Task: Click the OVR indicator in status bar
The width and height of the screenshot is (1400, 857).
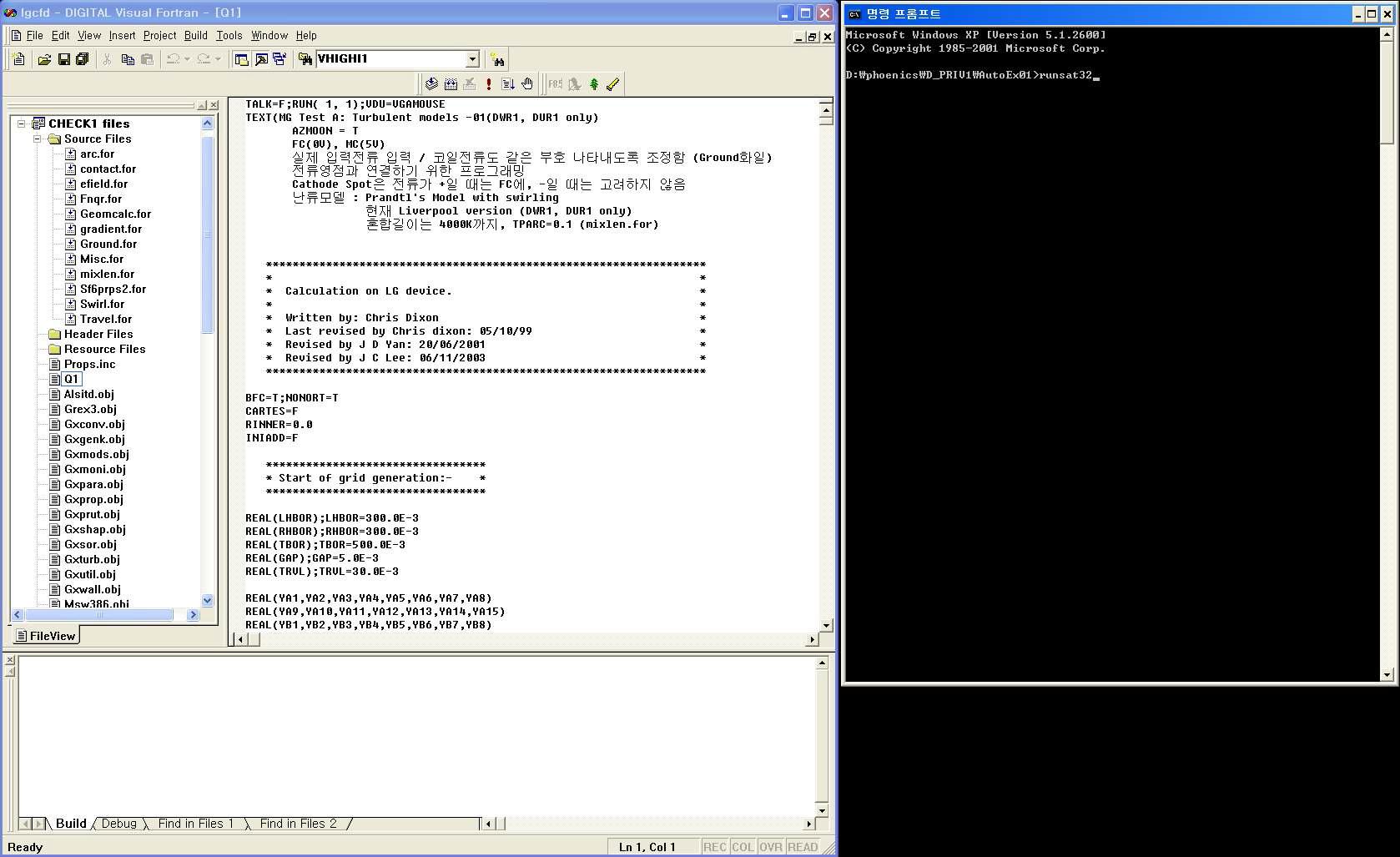Action: click(770, 847)
